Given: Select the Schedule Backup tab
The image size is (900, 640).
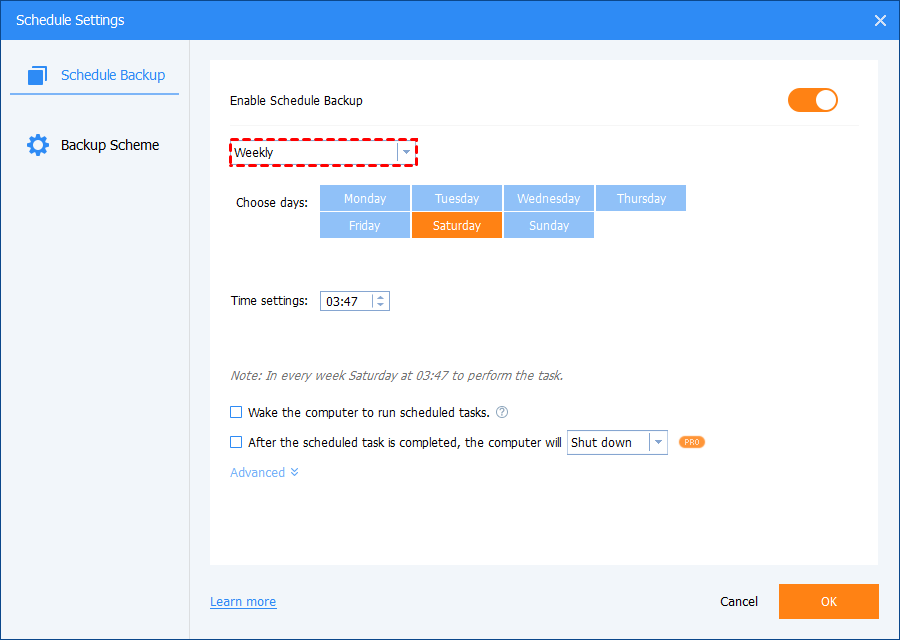Looking at the screenshot, I should pos(112,75).
